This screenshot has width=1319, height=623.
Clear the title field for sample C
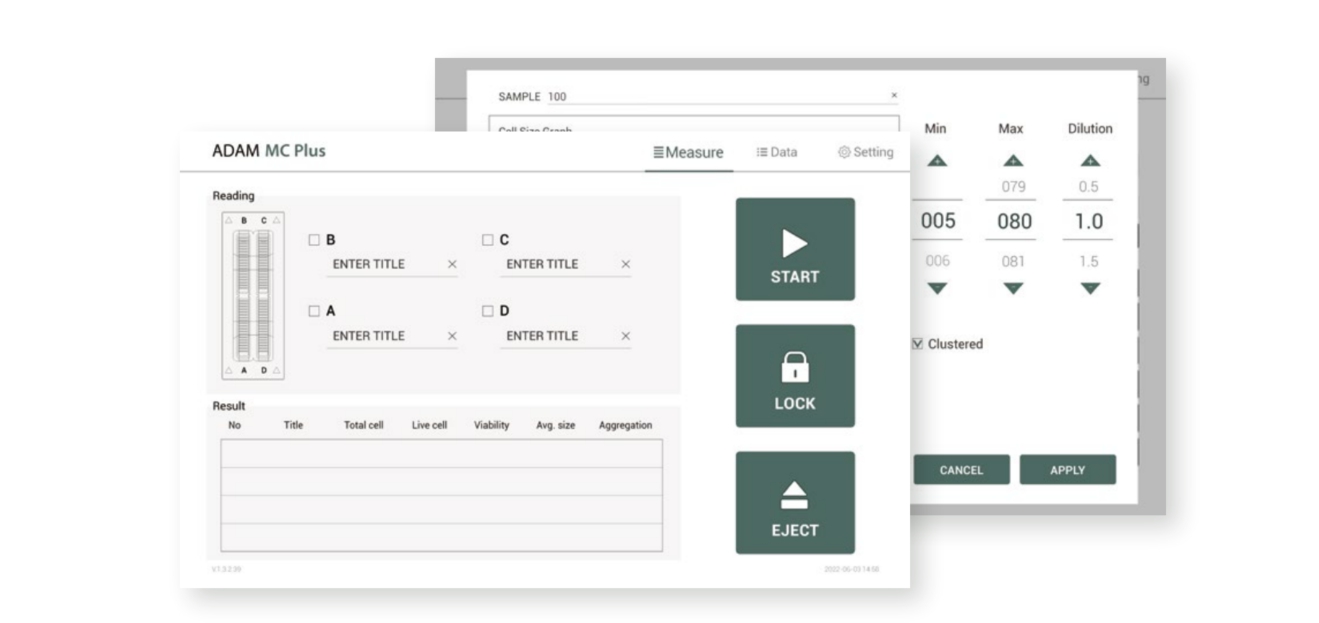point(626,265)
